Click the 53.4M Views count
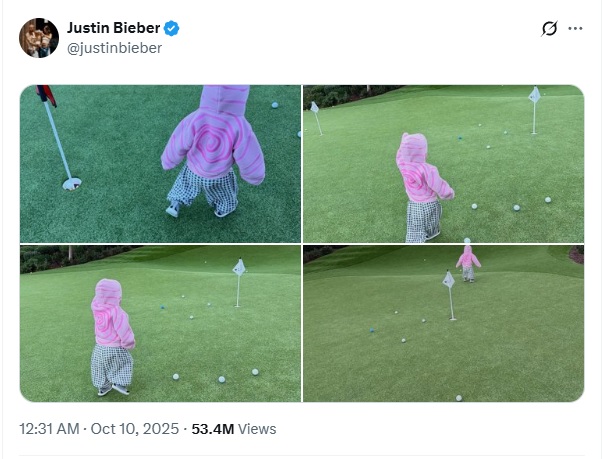This screenshot has height=459, width=602. 234,429
